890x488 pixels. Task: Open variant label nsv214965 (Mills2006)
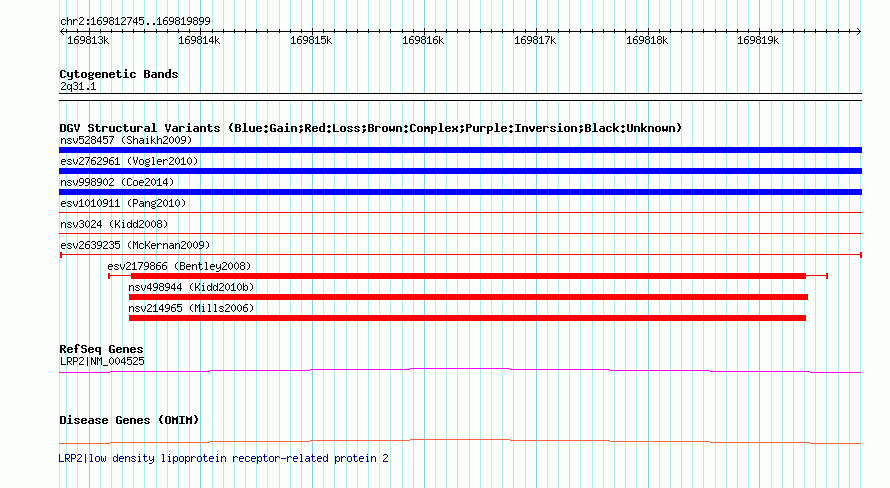click(x=191, y=308)
